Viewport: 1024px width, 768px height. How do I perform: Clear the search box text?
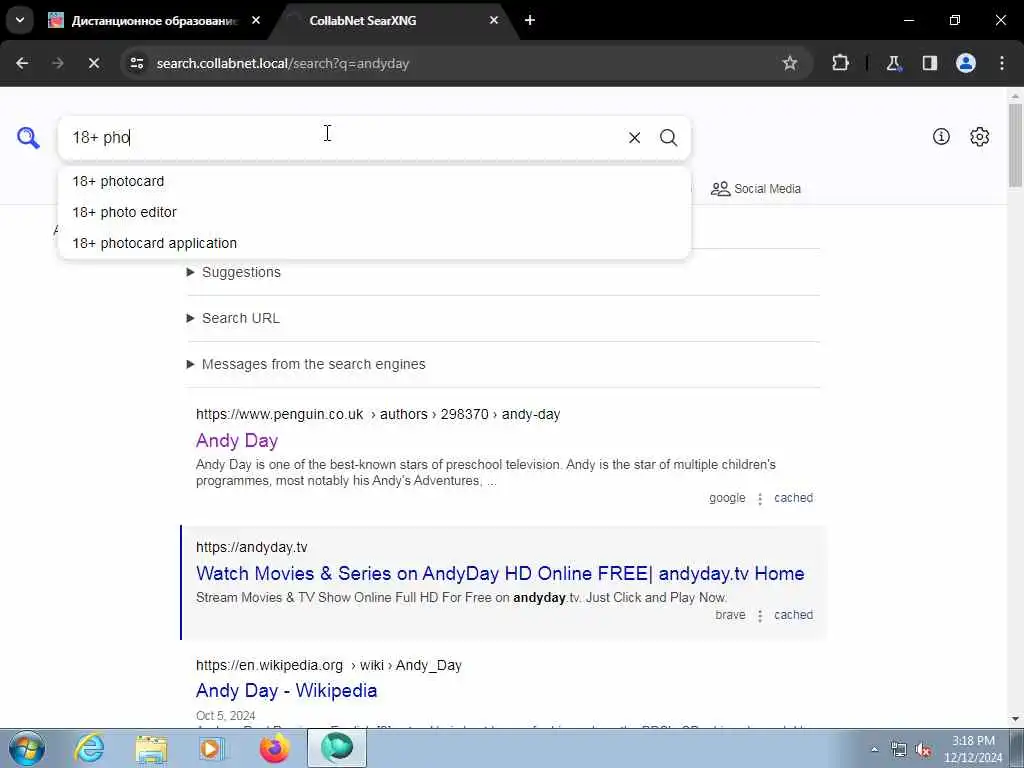click(634, 138)
